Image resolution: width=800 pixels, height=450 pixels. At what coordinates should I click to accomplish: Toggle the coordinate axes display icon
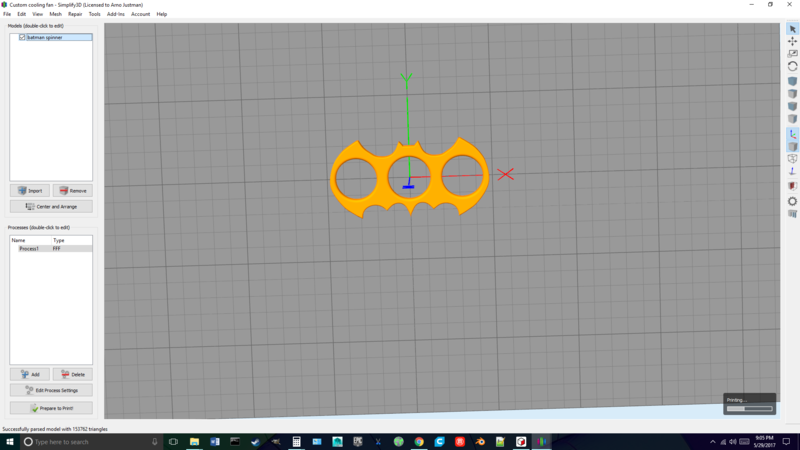(792, 134)
